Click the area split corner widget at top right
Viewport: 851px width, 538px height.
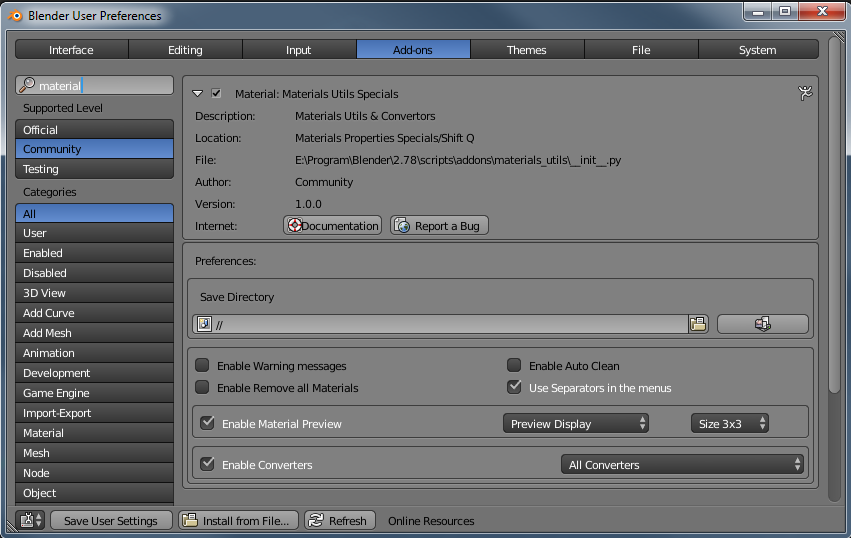pos(839,37)
